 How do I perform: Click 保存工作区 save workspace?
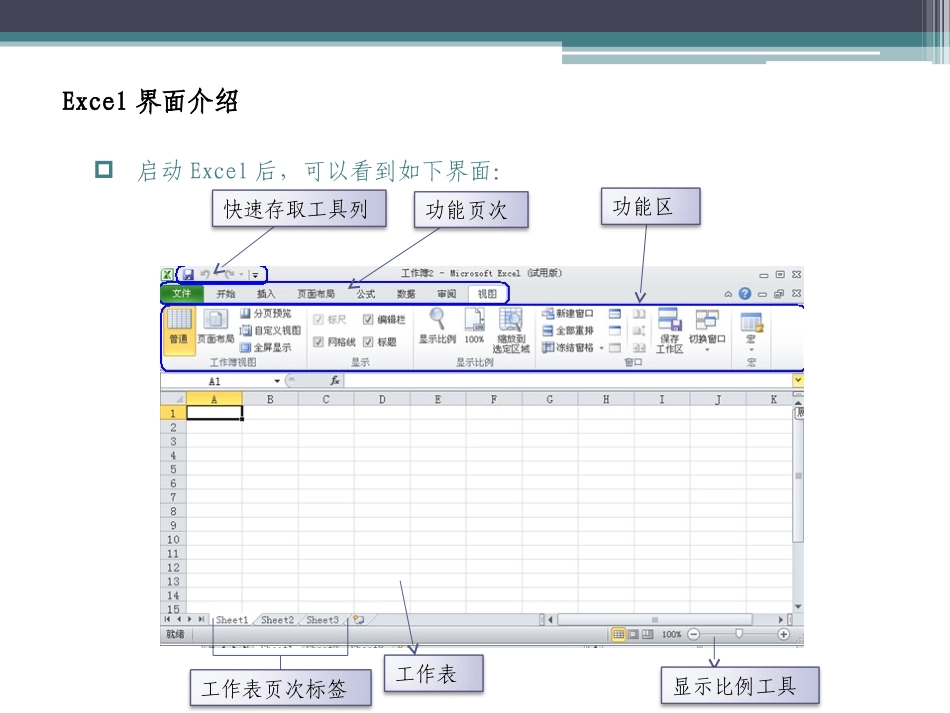669,330
